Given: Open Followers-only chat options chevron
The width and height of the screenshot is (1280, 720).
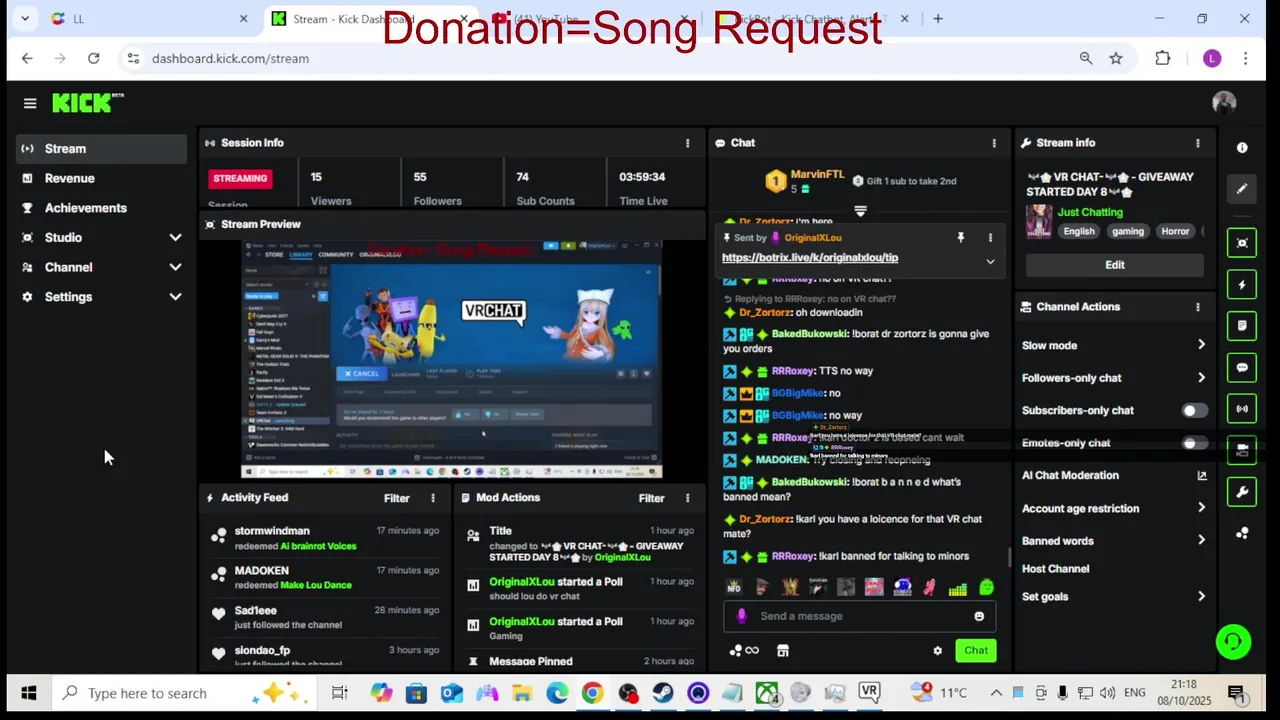Looking at the screenshot, I should click(x=1201, y=378).
